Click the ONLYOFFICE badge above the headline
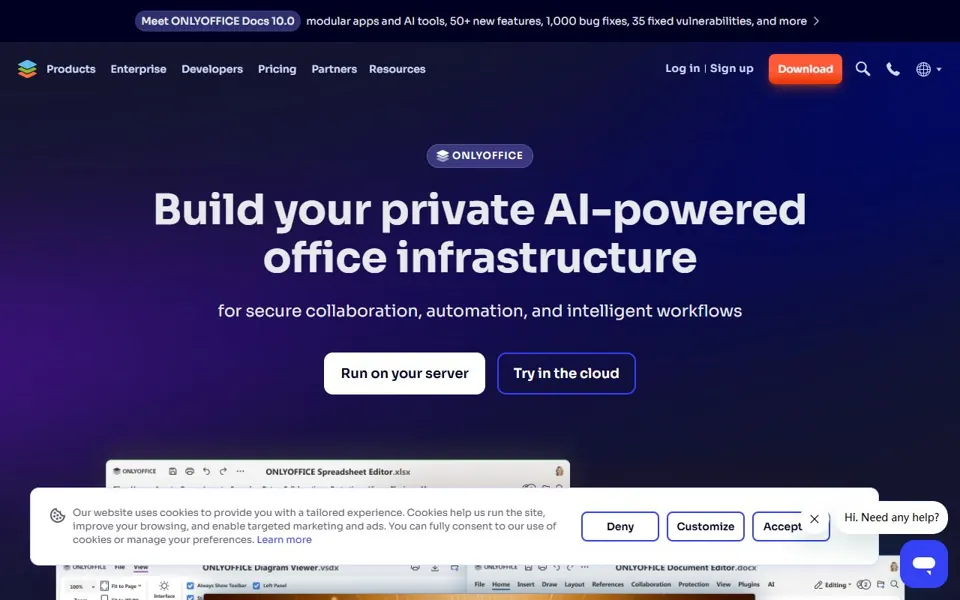This screenshot has width=960, height=600. (479, 156)
